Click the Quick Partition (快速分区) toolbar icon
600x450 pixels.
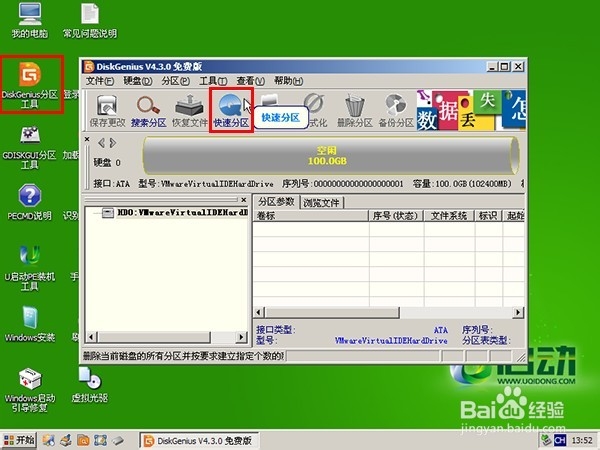(x=231, y=111)
